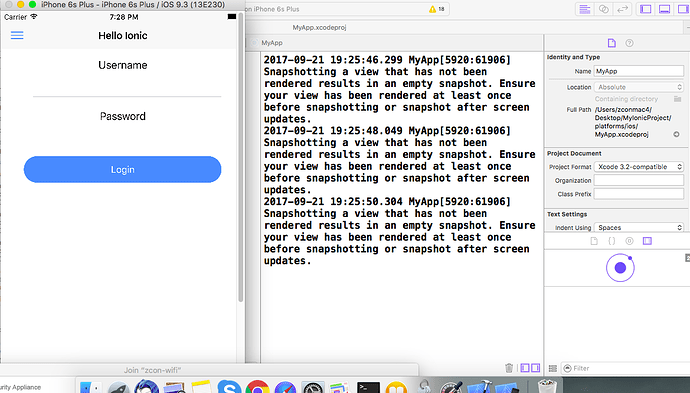Show the Code Snippet library

point(612,241)
